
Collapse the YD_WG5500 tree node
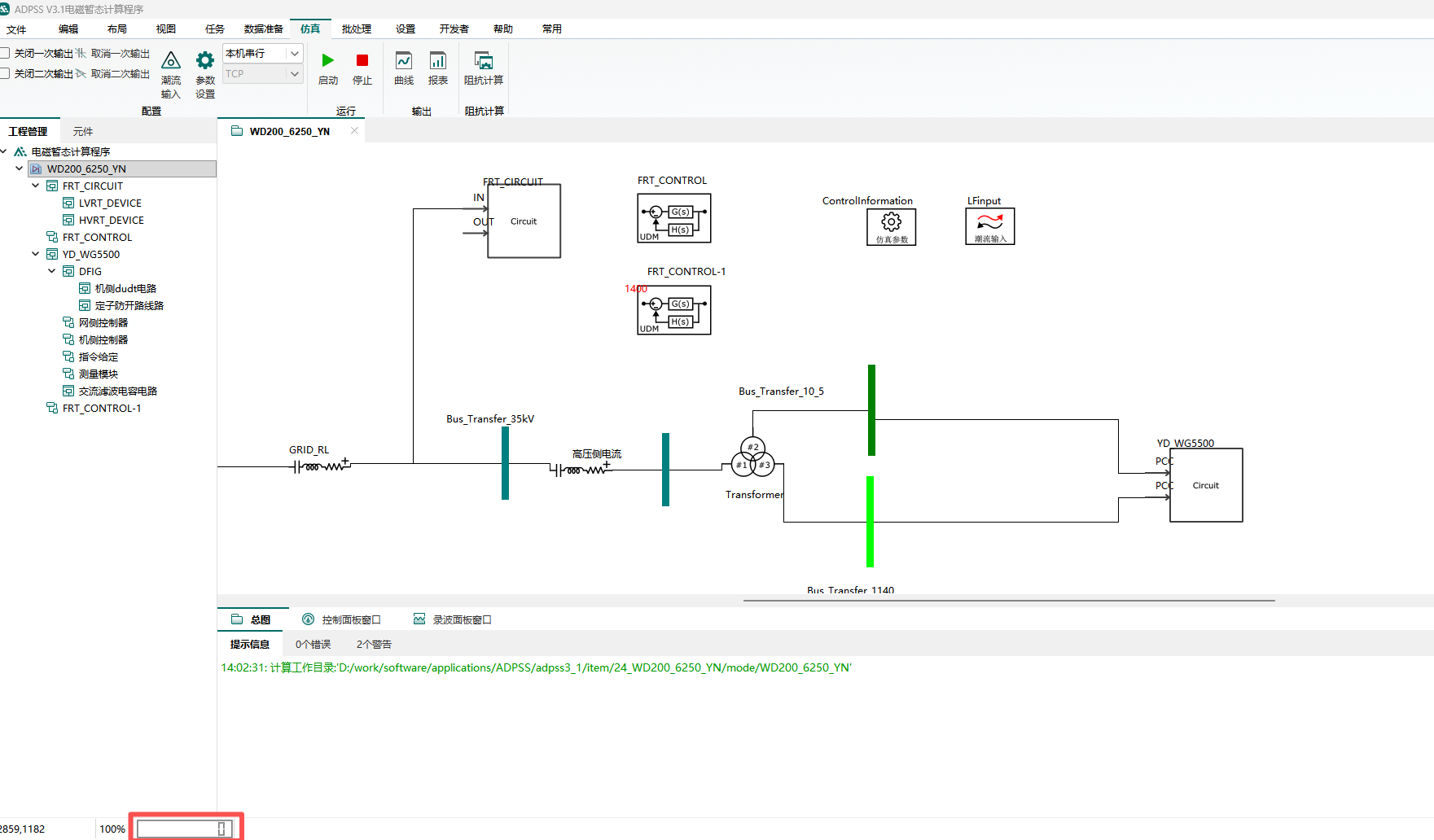pos(35,254)
